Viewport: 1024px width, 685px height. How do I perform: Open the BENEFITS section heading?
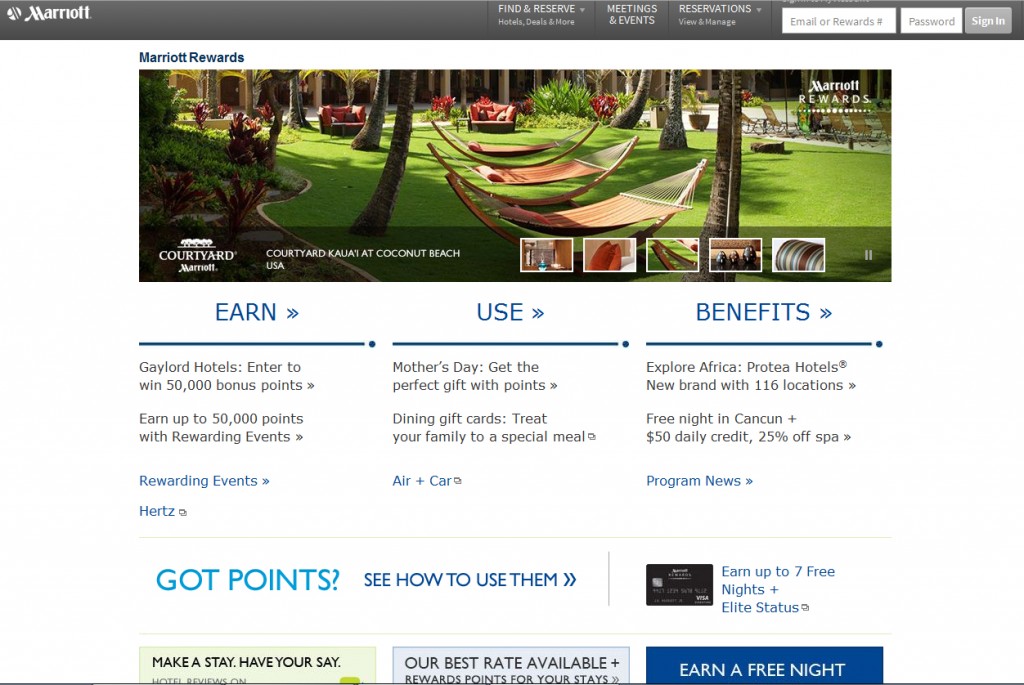(763, 312)
